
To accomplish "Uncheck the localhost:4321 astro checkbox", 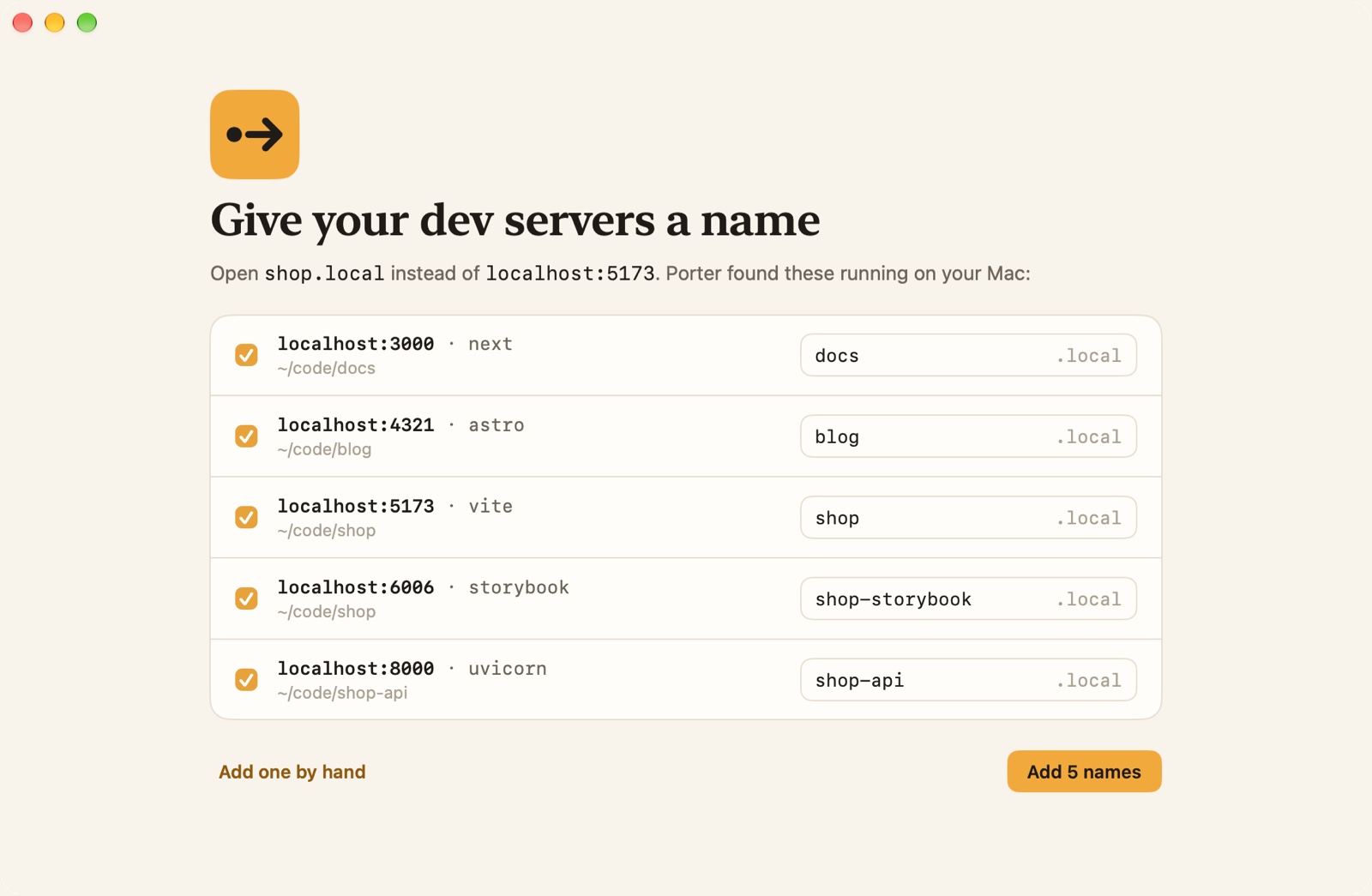I will point(246,436).
